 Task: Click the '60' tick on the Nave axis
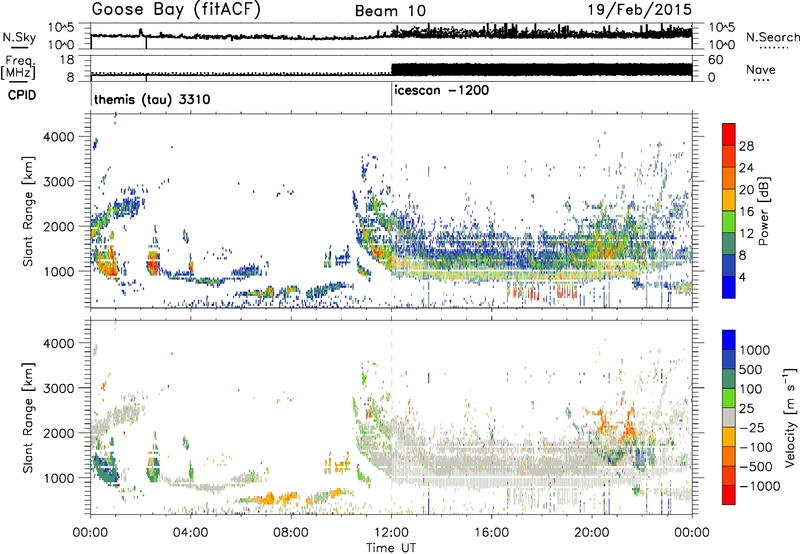click(x=715, y=60)
